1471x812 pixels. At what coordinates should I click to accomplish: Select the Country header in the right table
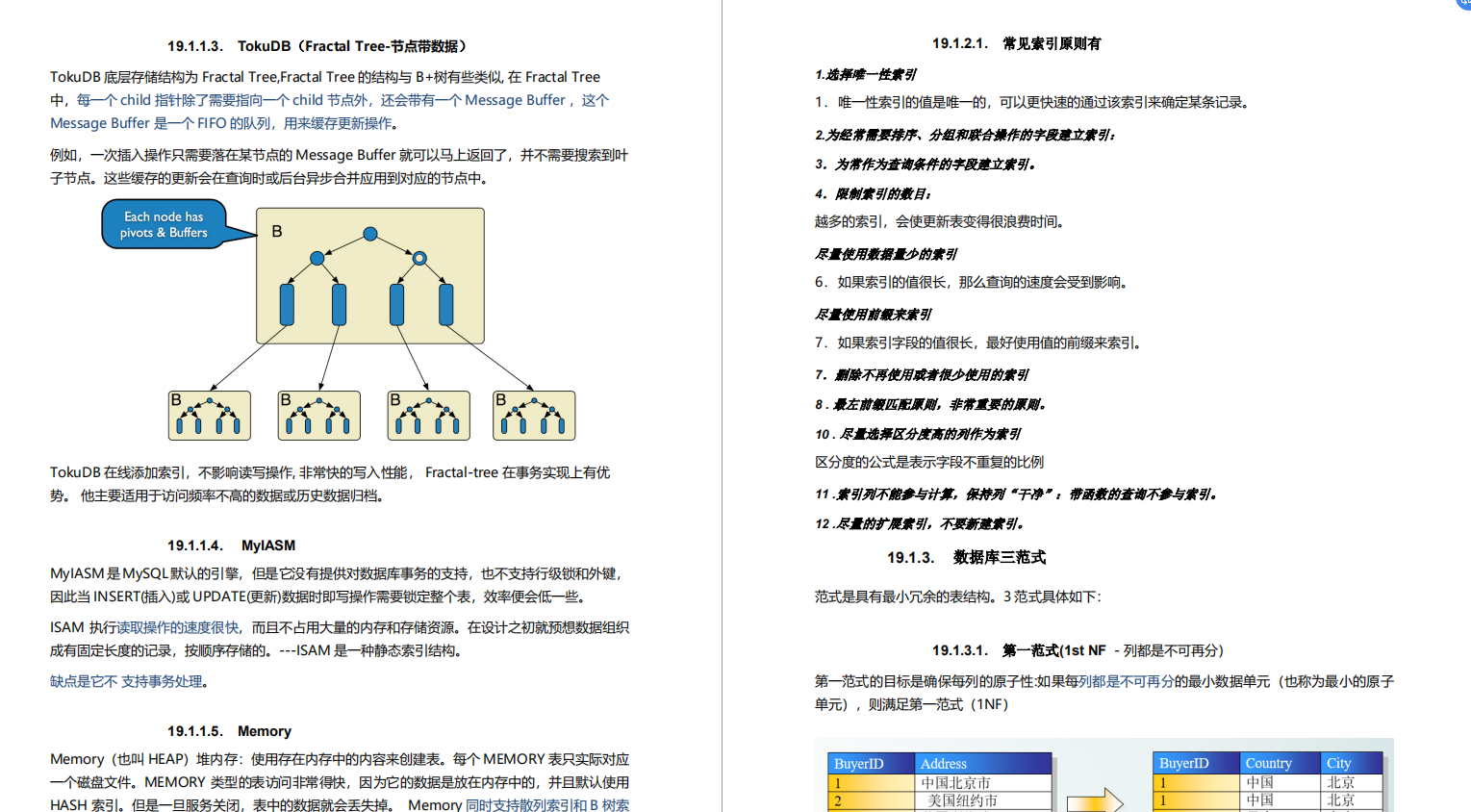(x=1280, y=762)
